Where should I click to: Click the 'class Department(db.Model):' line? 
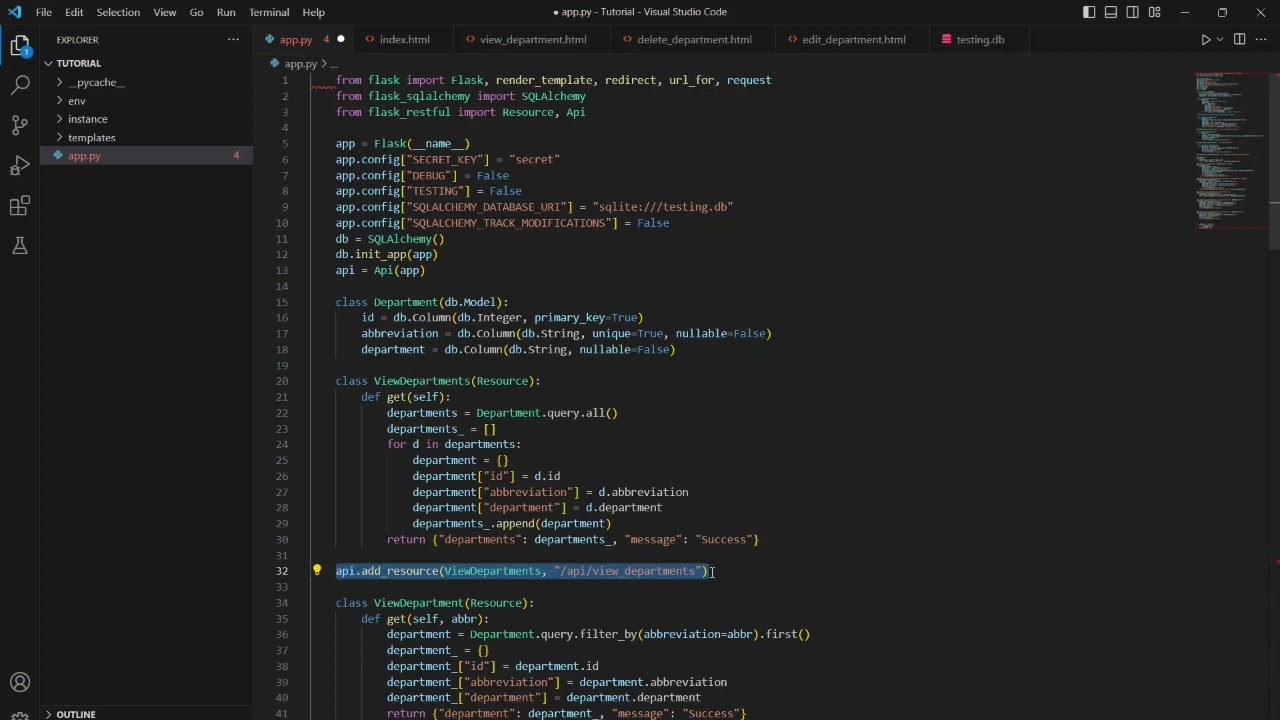pyautogui.click(x=422, y=302)
